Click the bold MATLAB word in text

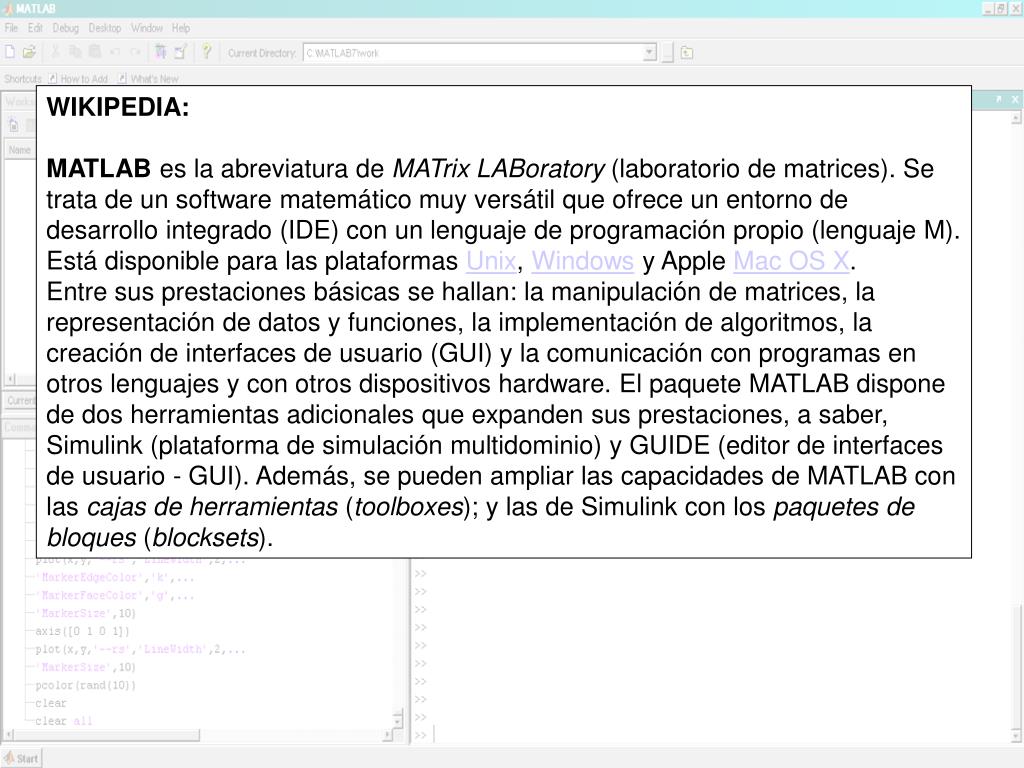[x=99, y=168]
